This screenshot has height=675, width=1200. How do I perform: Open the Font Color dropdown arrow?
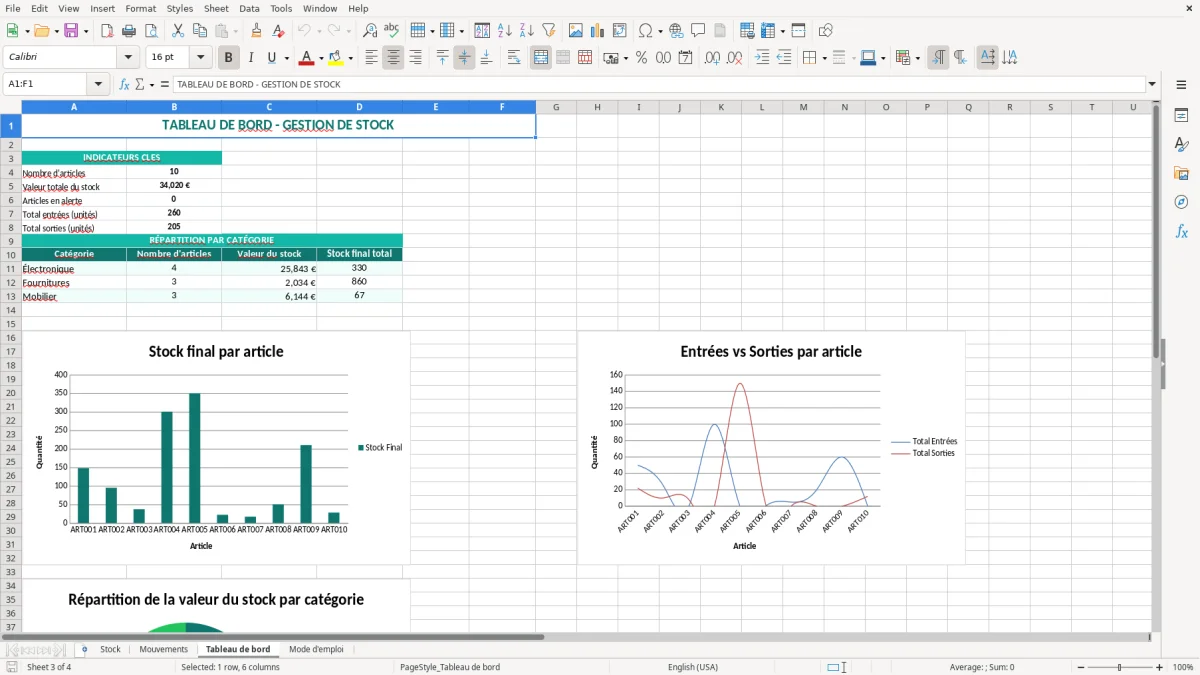(321, 58)
